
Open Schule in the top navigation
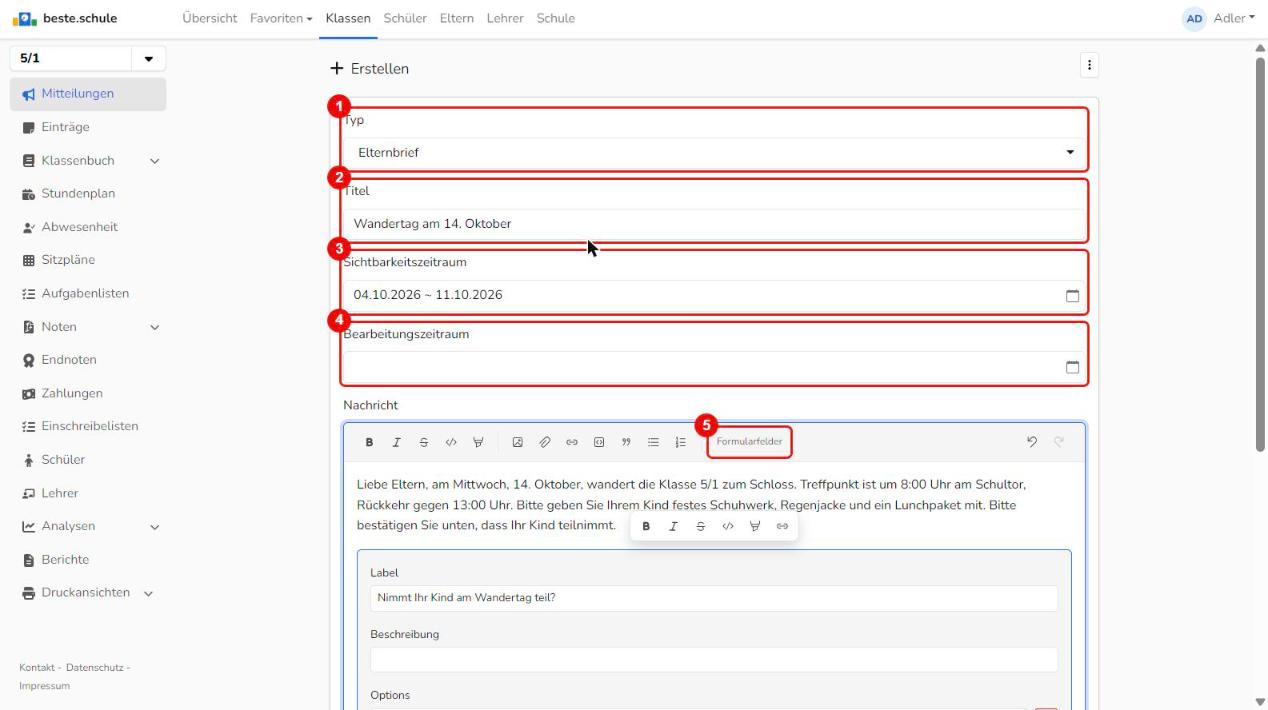tap(556, 18)
